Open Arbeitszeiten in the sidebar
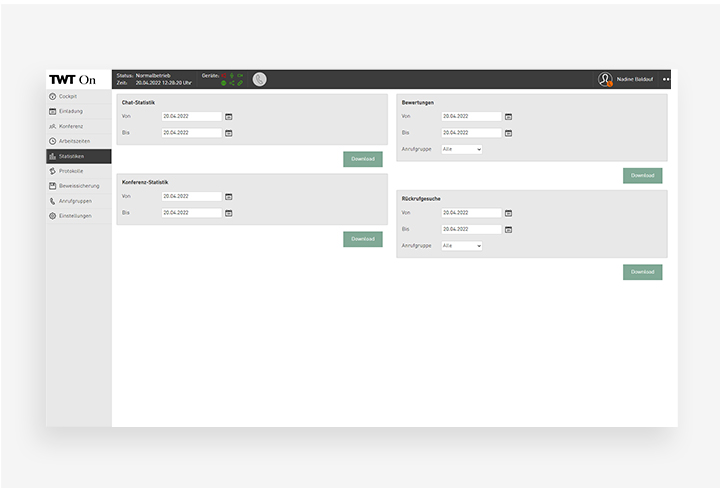Viewport: 720px width, 488px height. 79,141
